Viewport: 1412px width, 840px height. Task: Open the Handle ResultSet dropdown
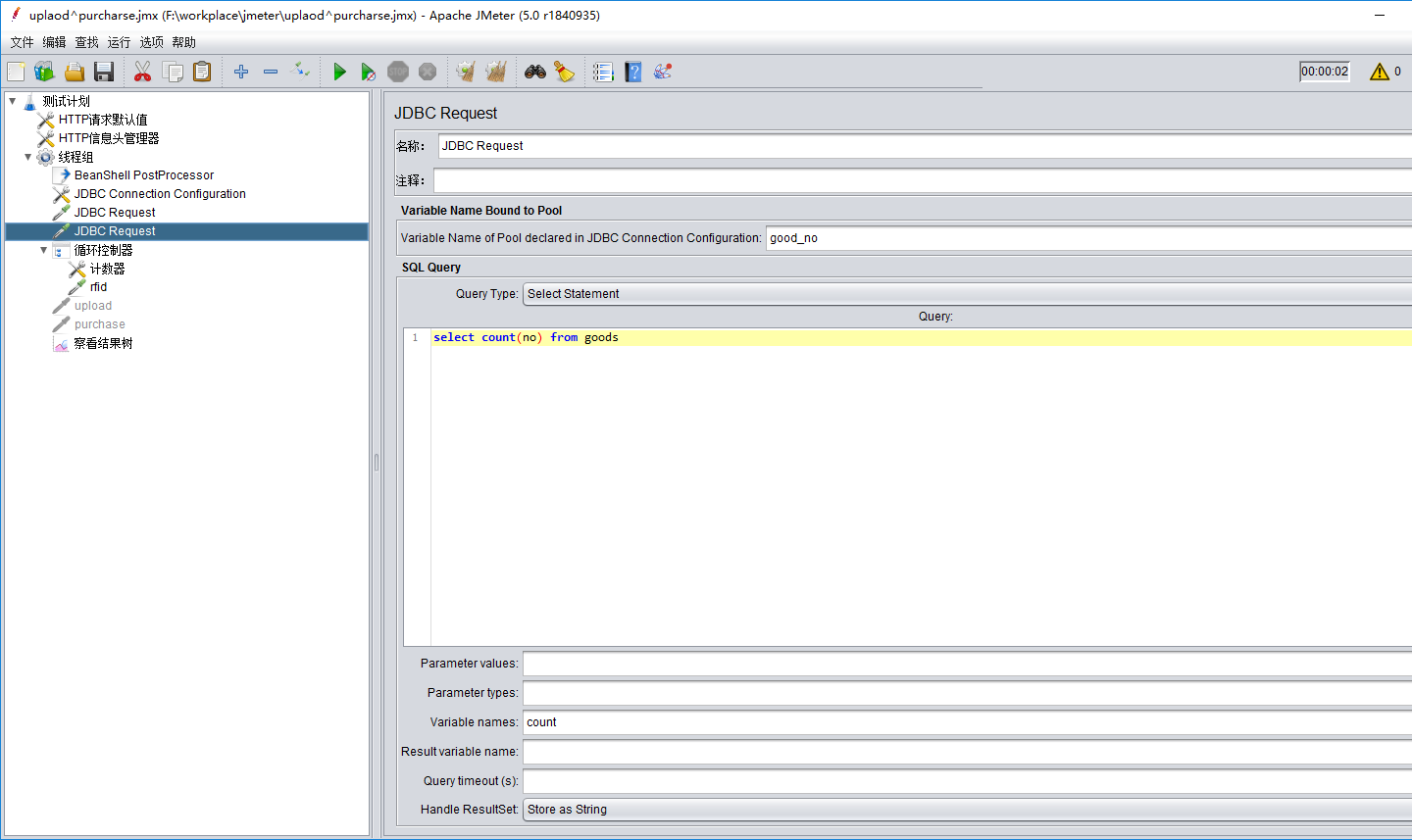pyautogui.click(x=967, y=810)
